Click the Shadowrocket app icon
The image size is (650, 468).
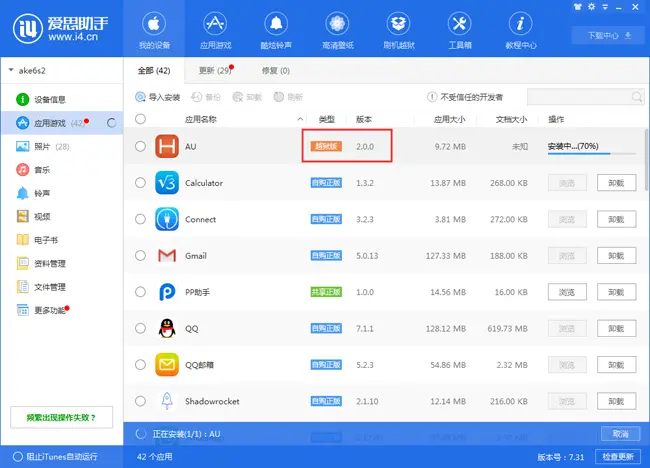[167, 401]
